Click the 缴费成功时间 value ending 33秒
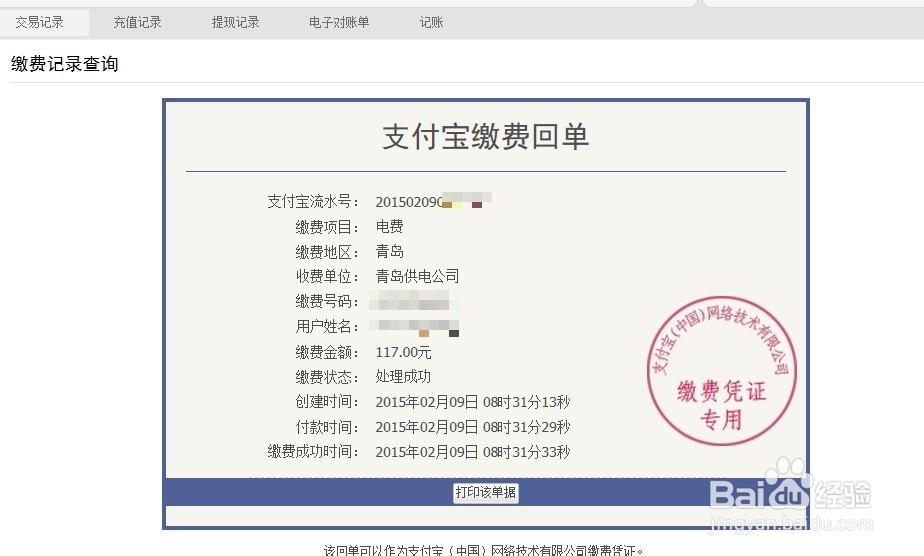This screenshot has height=556, width=924. 473,452
